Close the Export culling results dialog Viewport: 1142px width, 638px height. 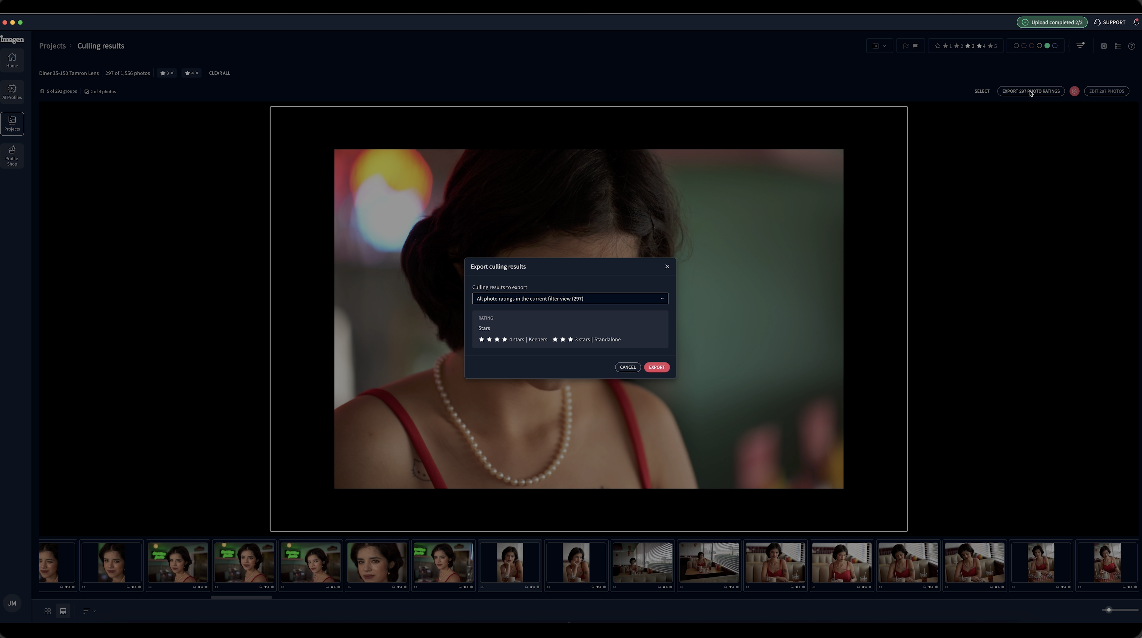[x=667, y=267]
